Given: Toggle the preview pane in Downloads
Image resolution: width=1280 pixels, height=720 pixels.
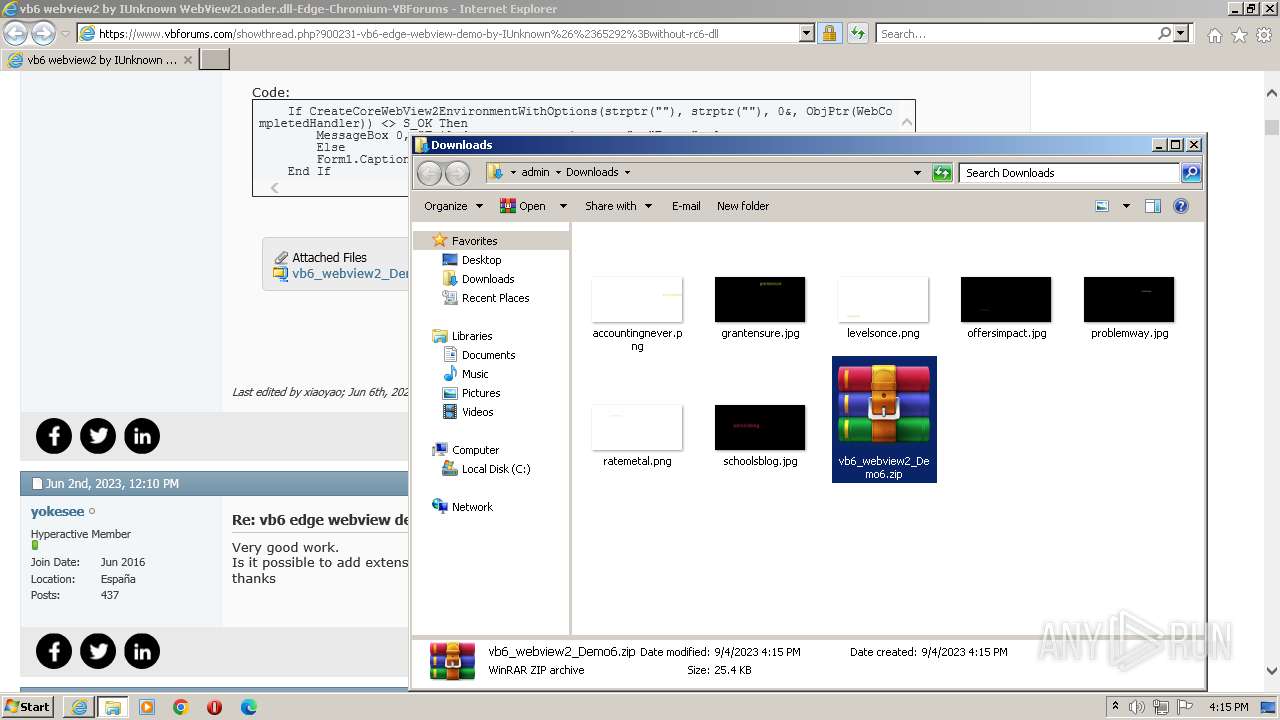Looking at the screenshot, I should [1152, 206].
